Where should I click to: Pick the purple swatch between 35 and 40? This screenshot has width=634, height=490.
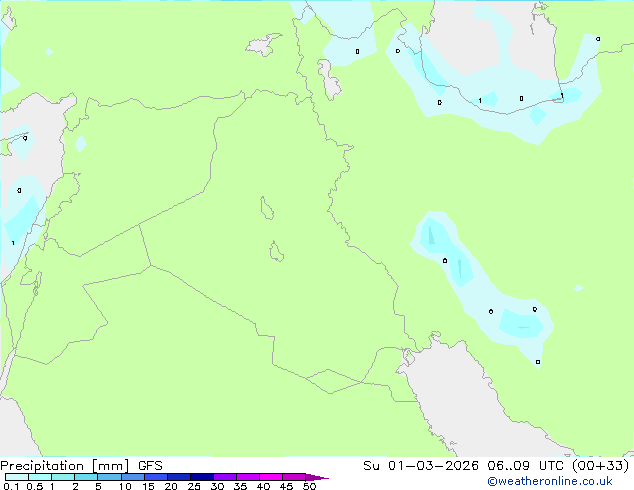248,477
